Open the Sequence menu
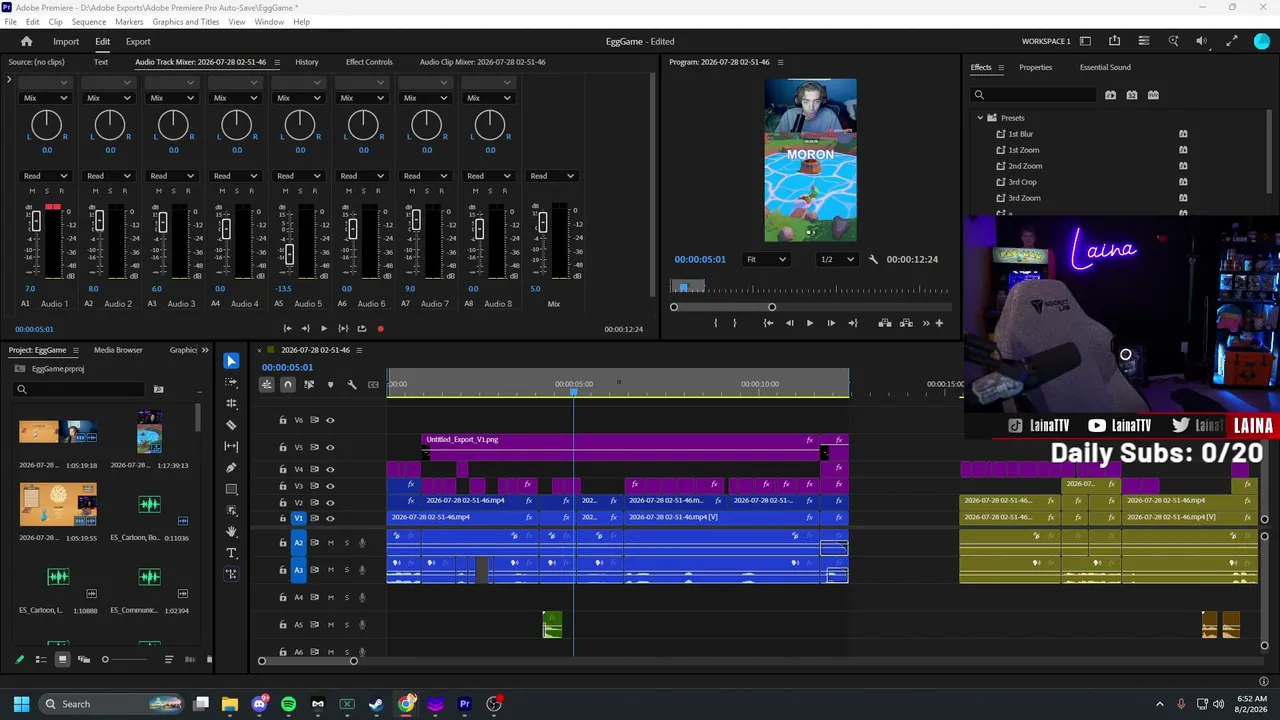This screenshot has height=720, width=1280. [89, 22]
